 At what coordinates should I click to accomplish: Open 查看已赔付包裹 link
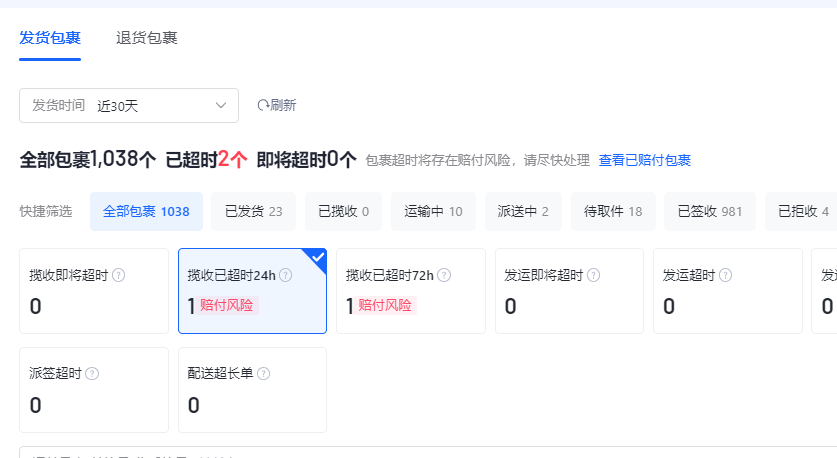645,160
